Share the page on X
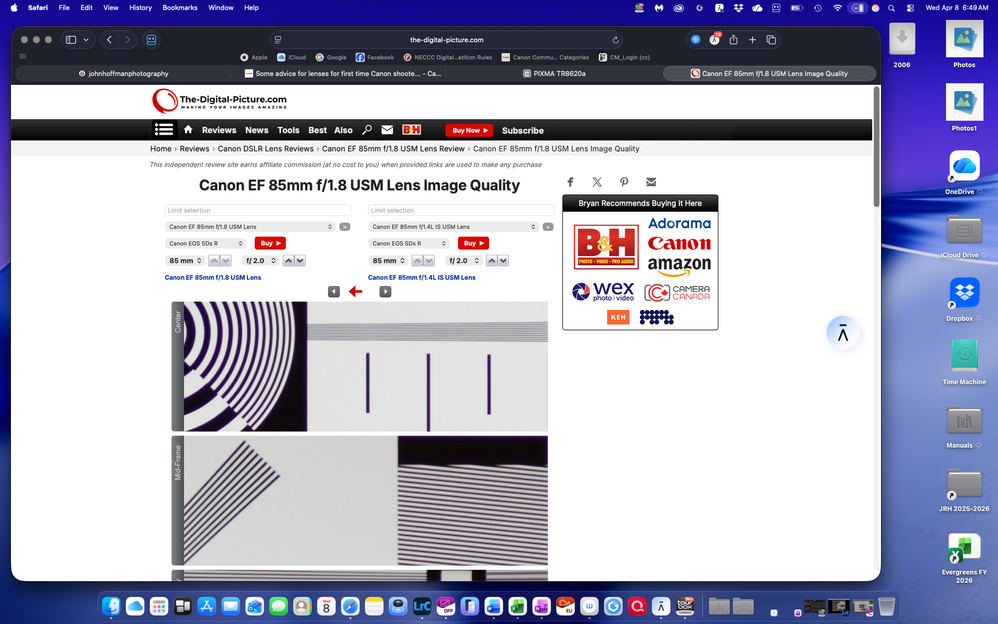This screenshot has height=624, width=998. pos(597,182)
